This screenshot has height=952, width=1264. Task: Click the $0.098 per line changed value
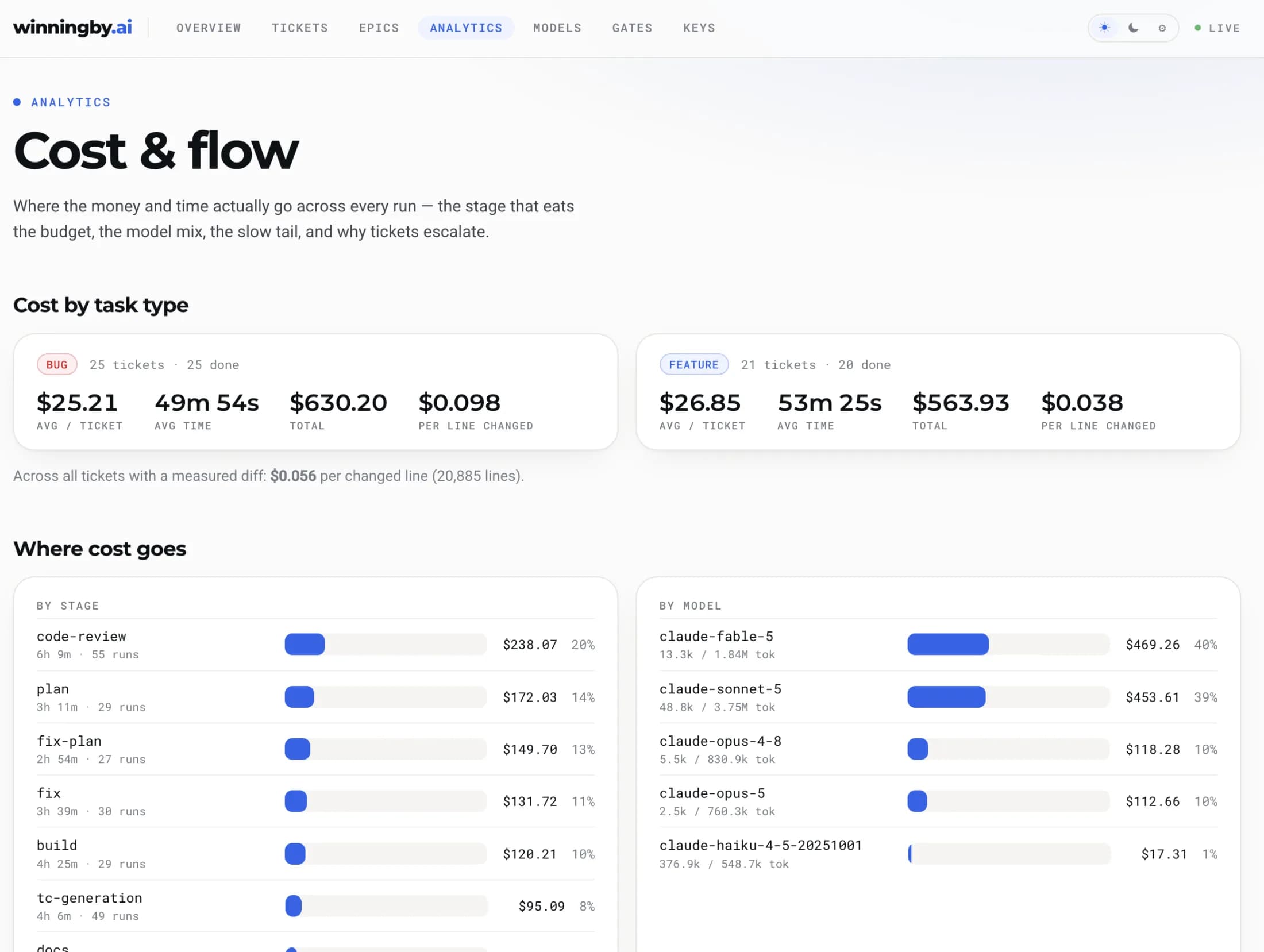(459, 402)
